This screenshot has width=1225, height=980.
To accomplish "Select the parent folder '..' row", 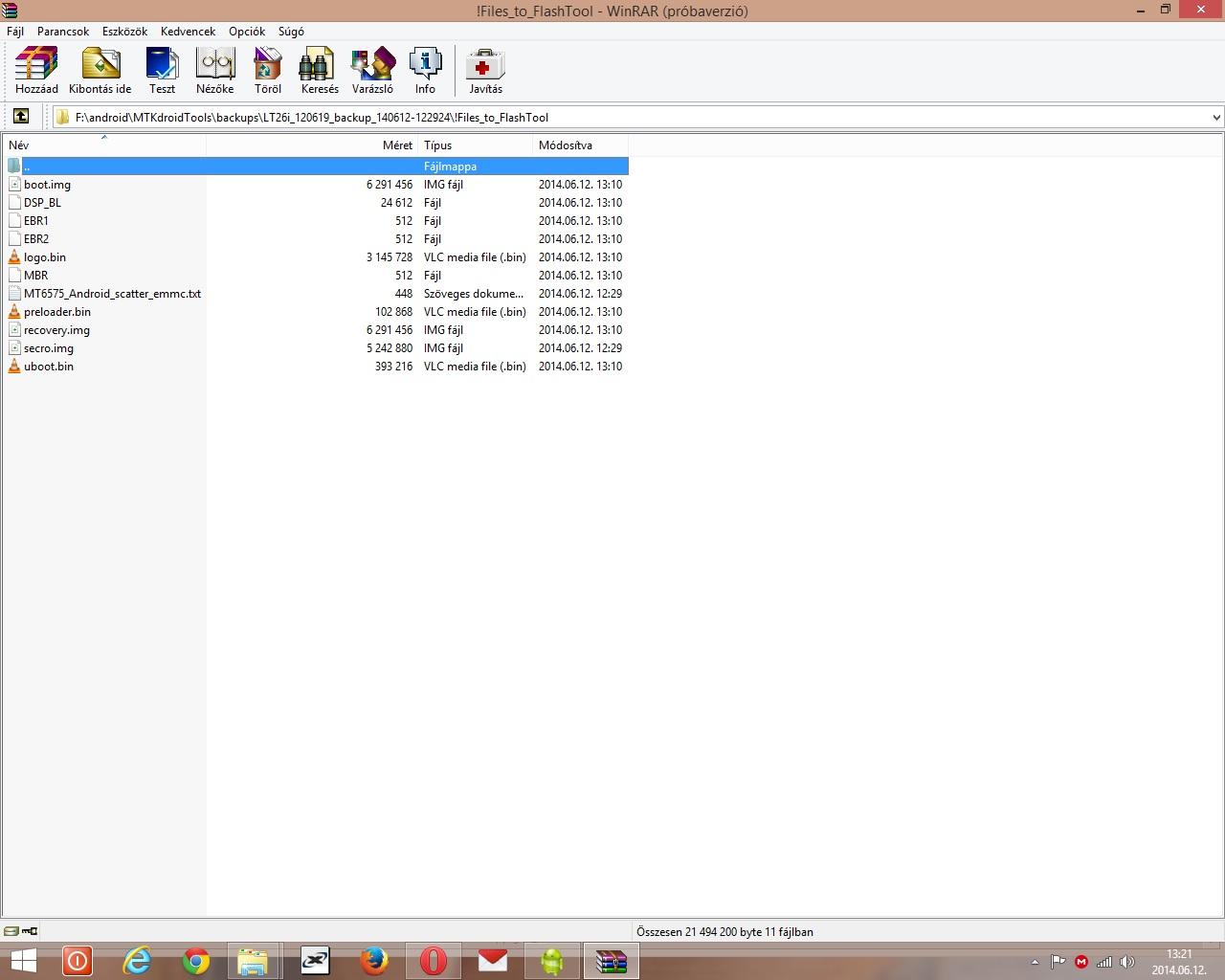I will click(x=317, y=166).
